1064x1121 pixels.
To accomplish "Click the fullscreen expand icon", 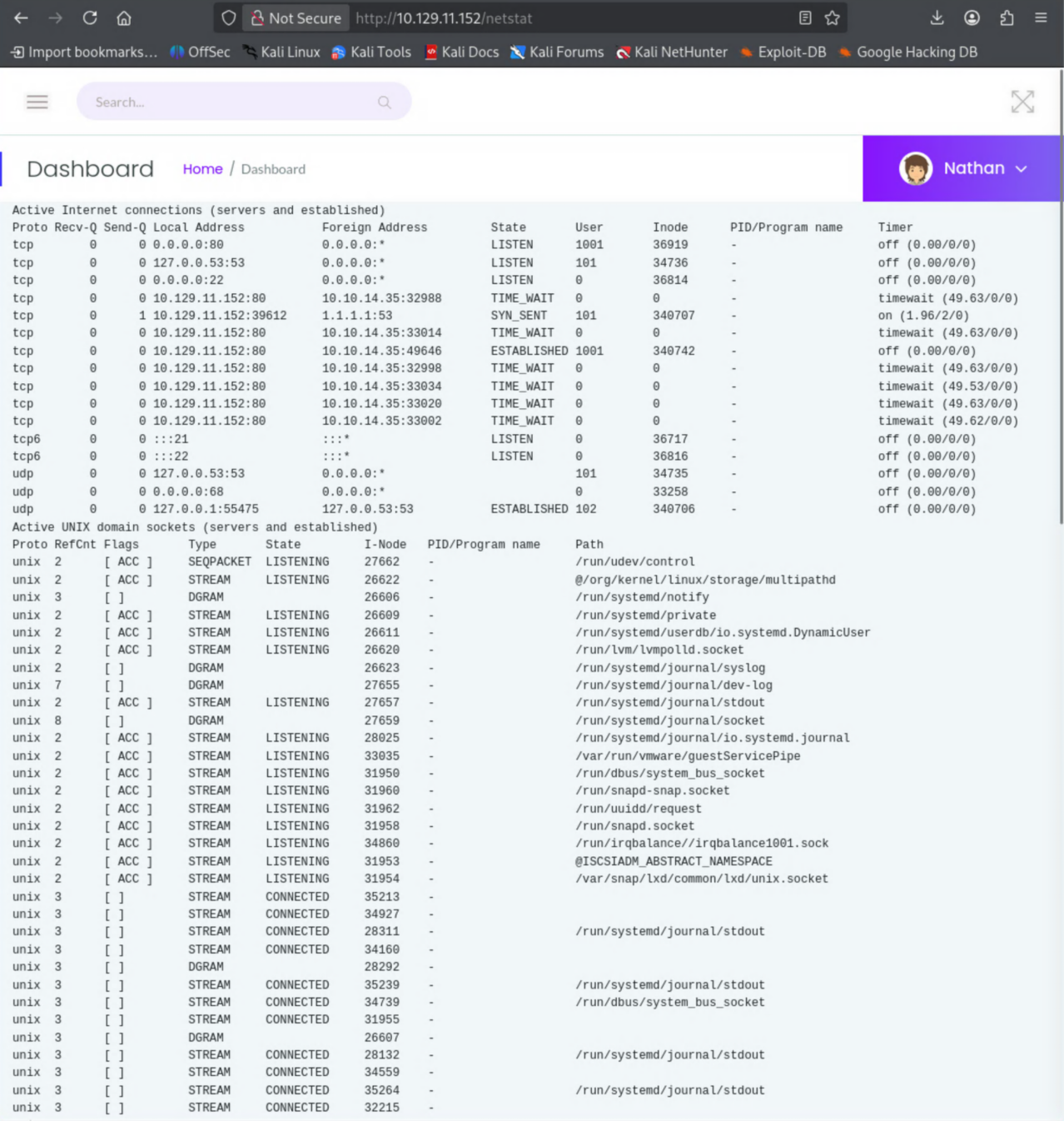I will click(x=1022, y=102).
